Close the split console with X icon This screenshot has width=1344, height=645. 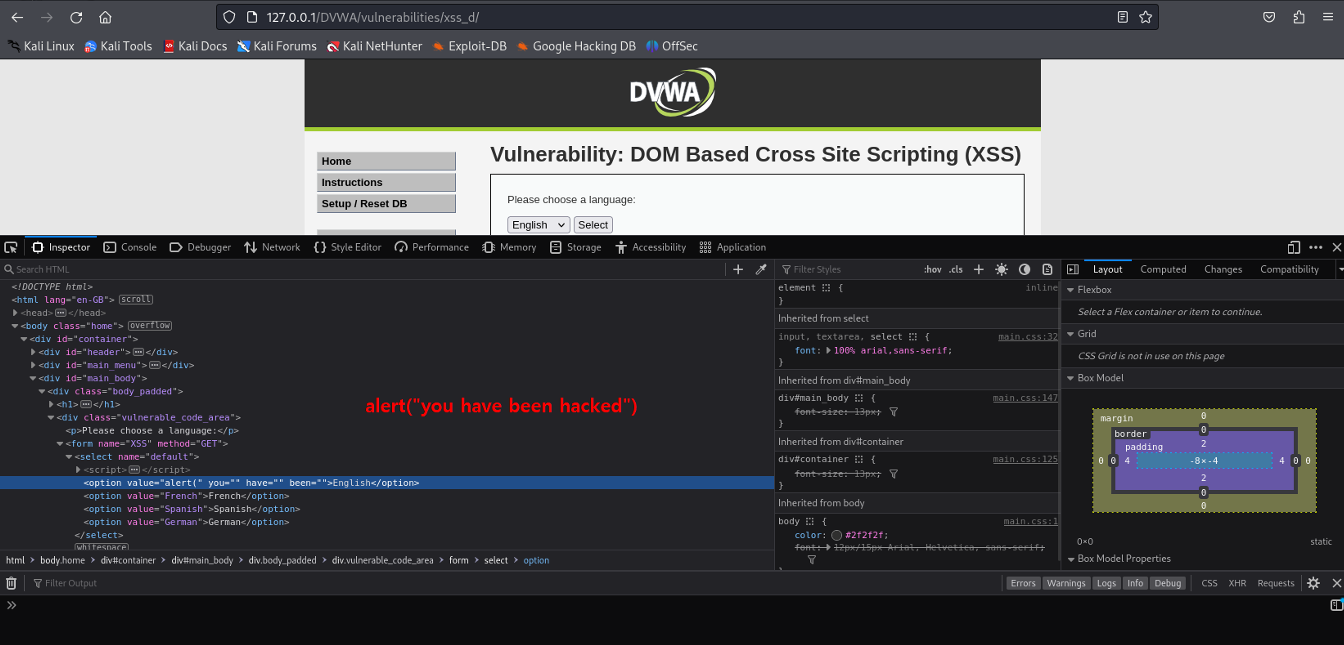point(1335,583)
